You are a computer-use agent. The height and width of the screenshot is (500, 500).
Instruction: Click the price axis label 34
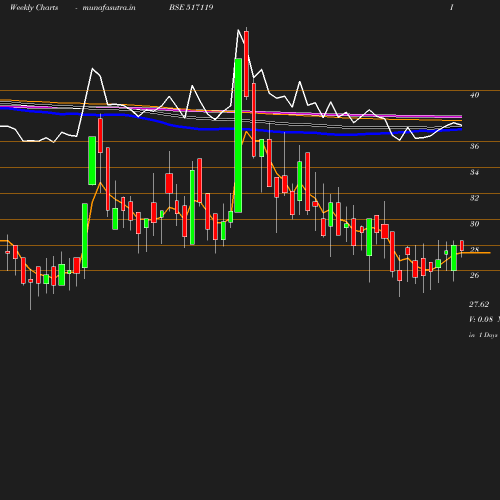coord(474,172)
